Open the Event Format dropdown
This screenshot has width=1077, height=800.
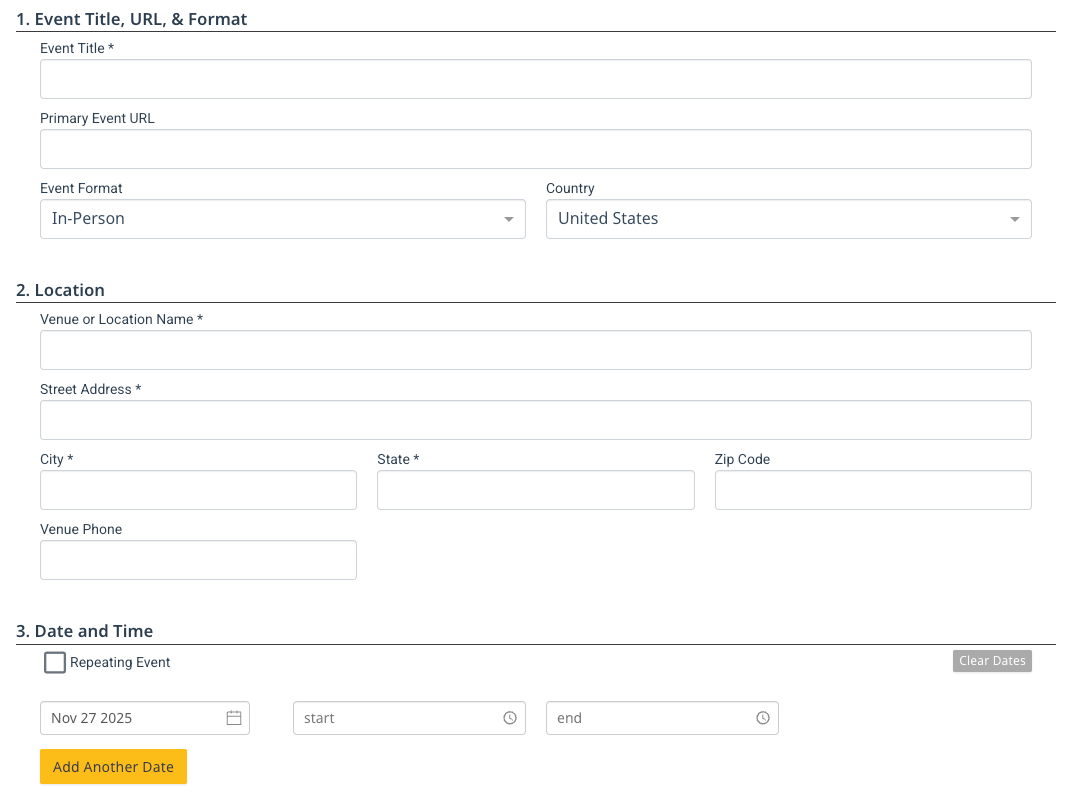pos(282,219)
